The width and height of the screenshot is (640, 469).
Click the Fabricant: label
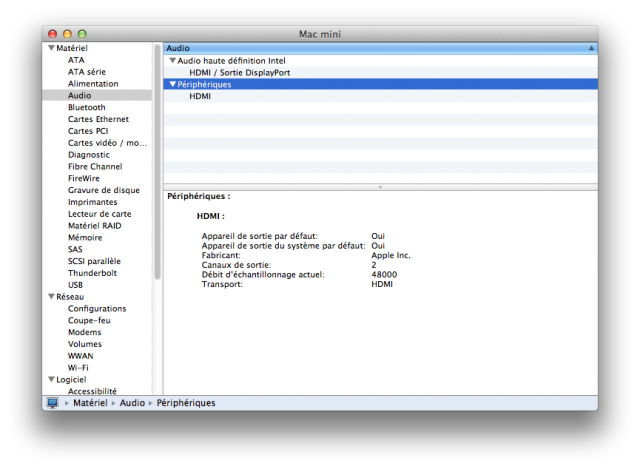pos(221,255)
